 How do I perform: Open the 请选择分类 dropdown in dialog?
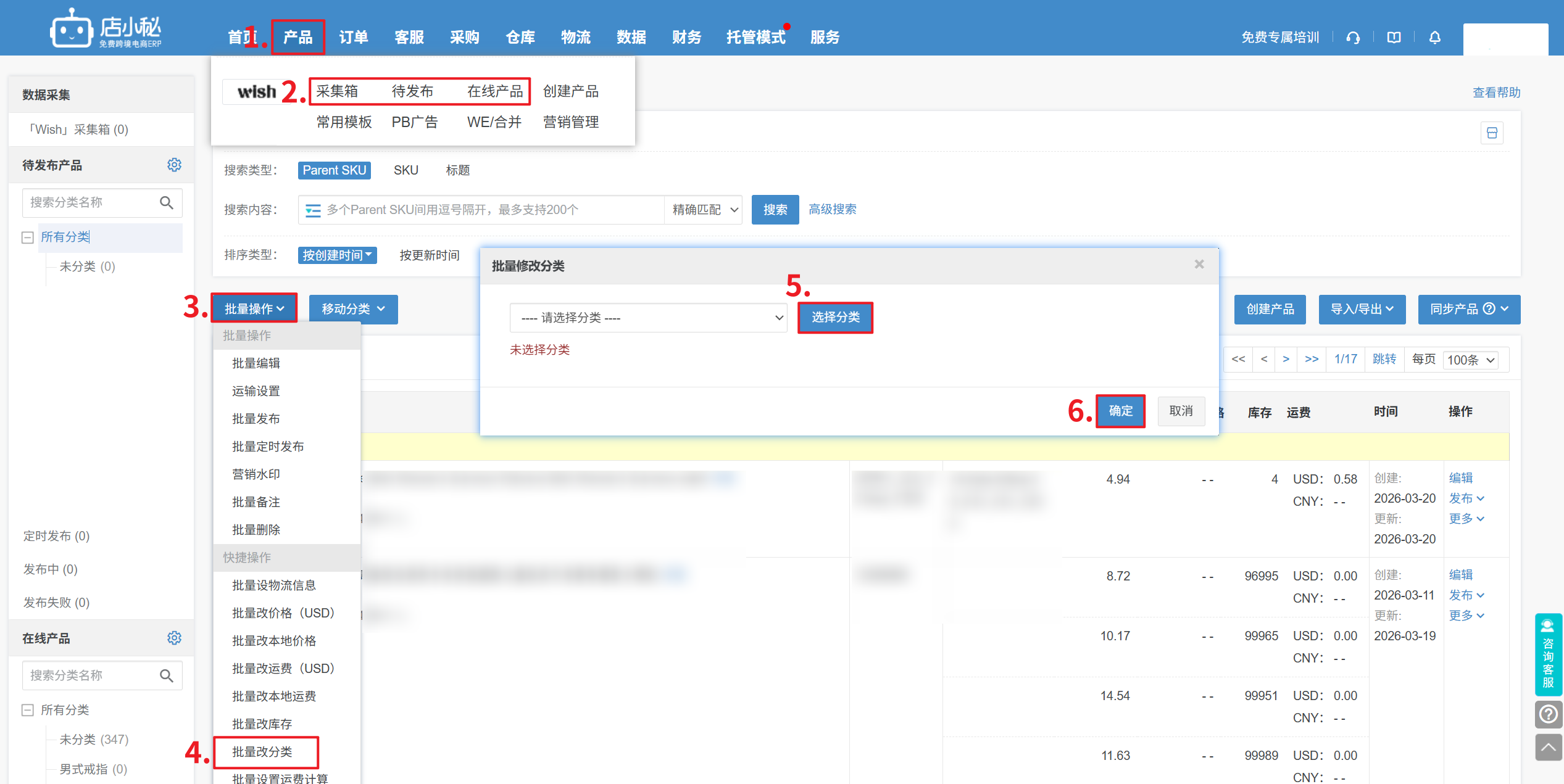[x=648, y=318]
